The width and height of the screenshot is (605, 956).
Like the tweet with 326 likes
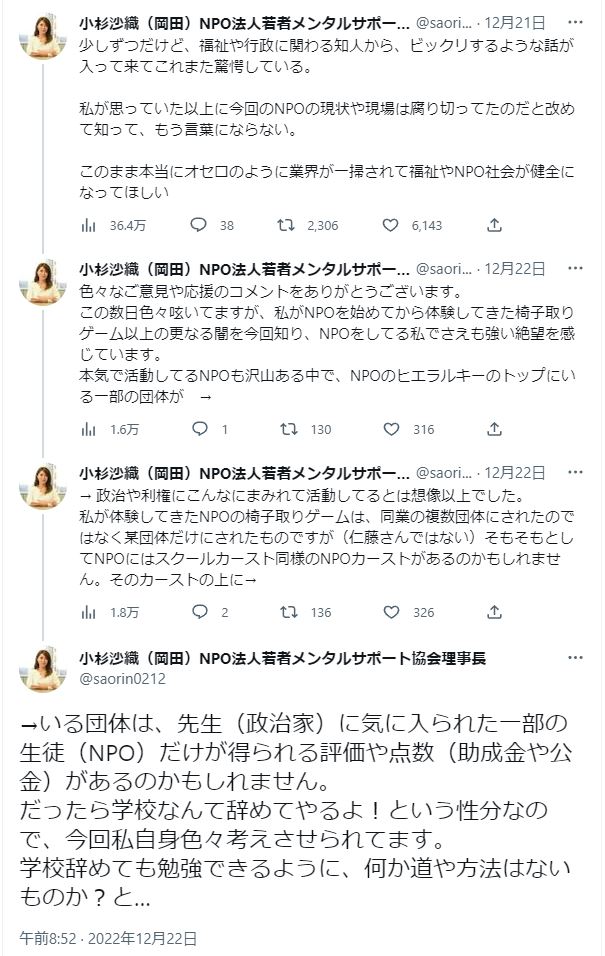pos(392,612)
